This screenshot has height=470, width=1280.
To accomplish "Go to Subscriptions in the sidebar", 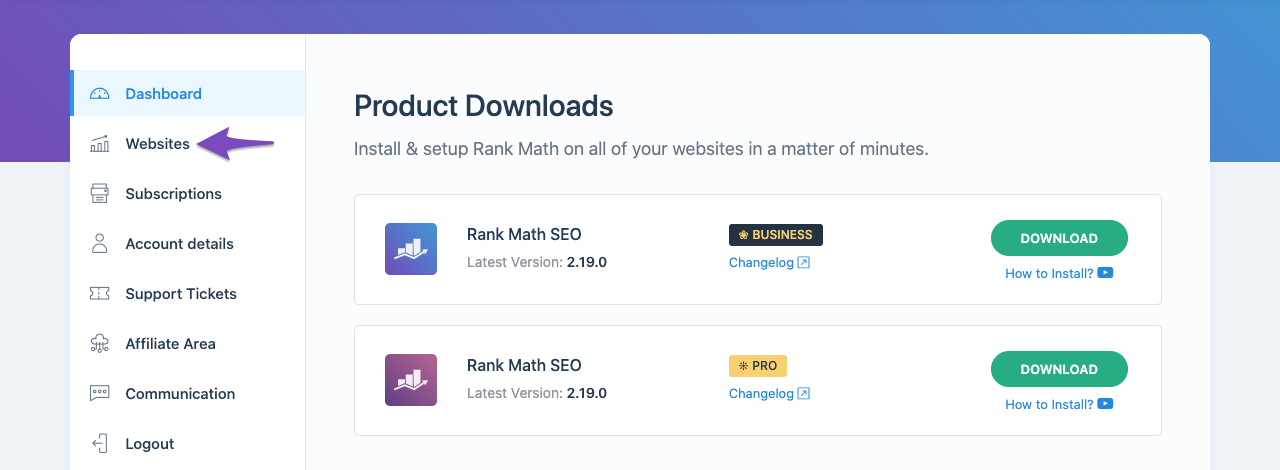I will pos(173,194).
